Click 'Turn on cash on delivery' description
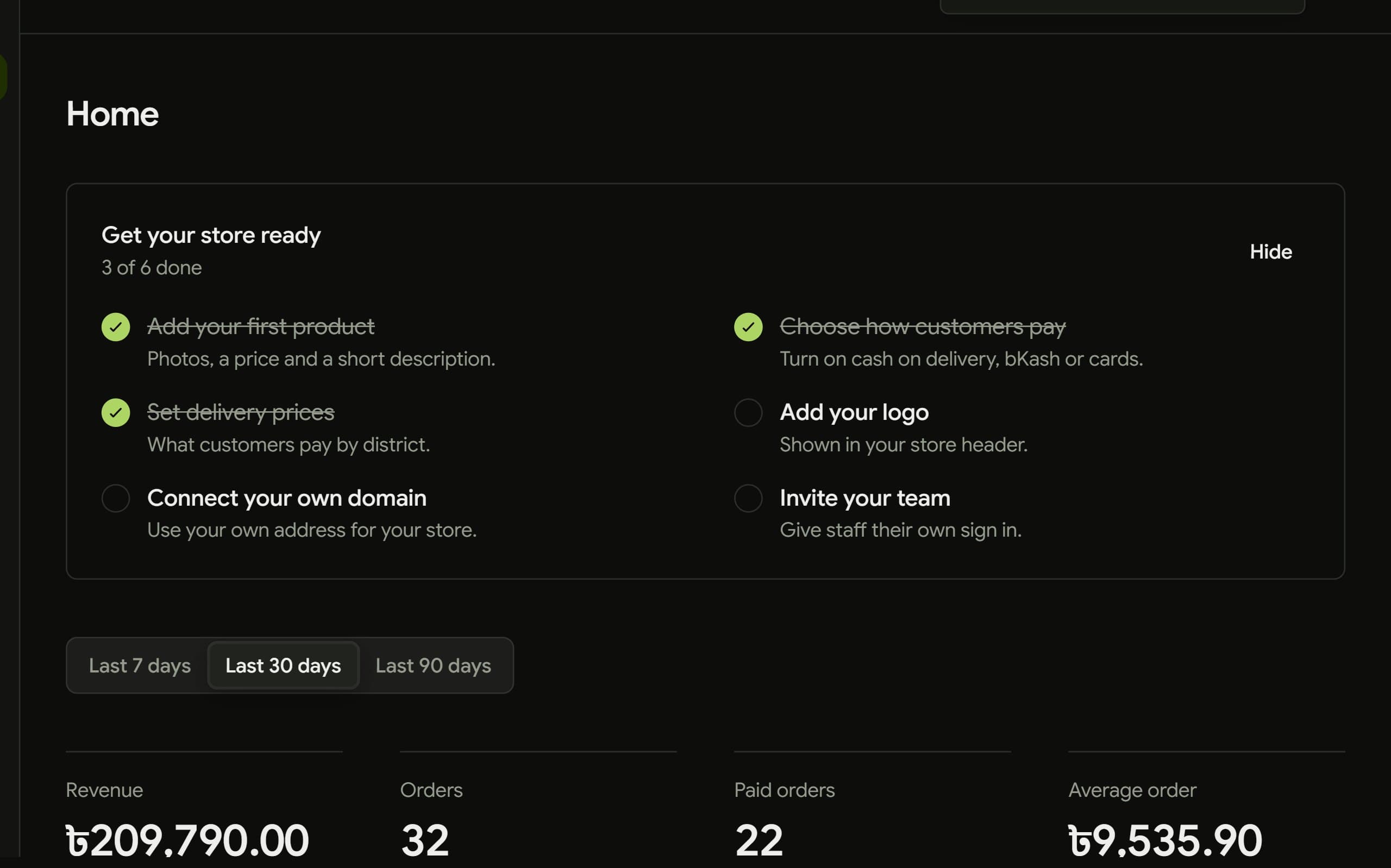The image size is (1391, 868). pos(961,360)
